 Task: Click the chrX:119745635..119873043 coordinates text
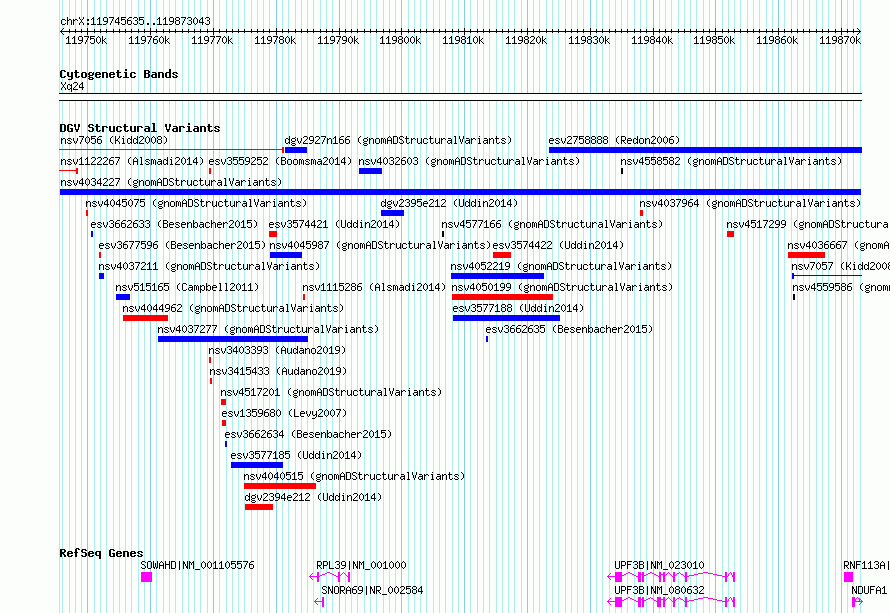[135, 21]
